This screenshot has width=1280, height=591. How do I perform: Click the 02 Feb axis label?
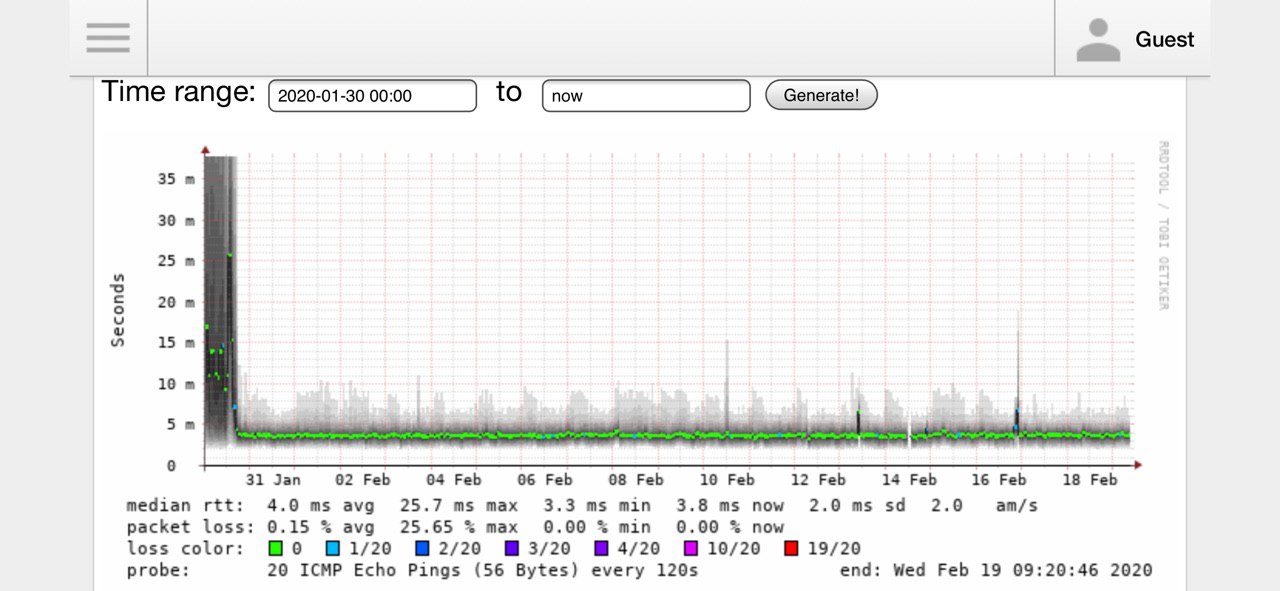click(x=364, y=480)
